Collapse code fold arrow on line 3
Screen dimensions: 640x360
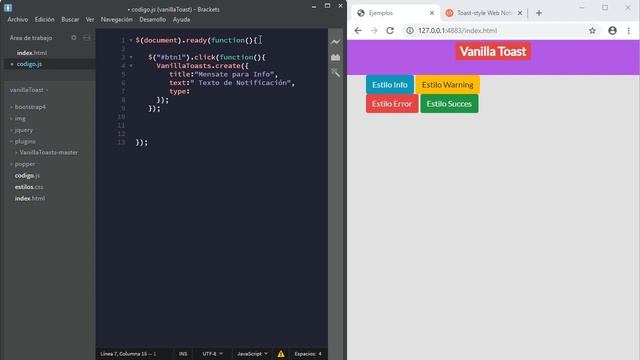(131, 58)
